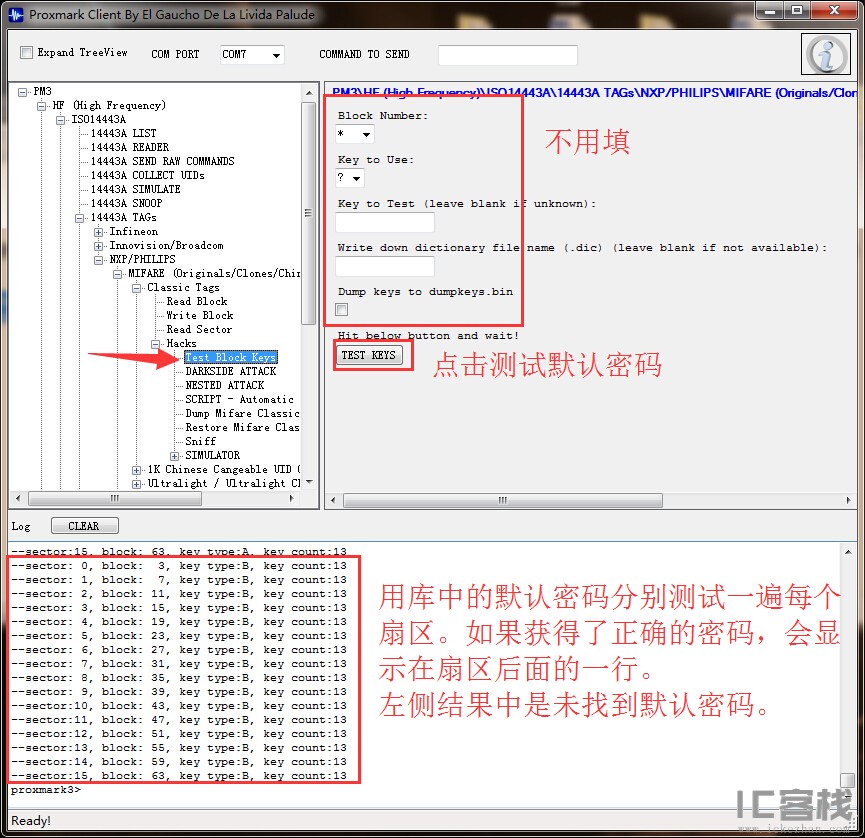Screen dimensions: 865x838
Task: Collapse the NXP/PHILIPS tree node
Action: tap(98, 260)
